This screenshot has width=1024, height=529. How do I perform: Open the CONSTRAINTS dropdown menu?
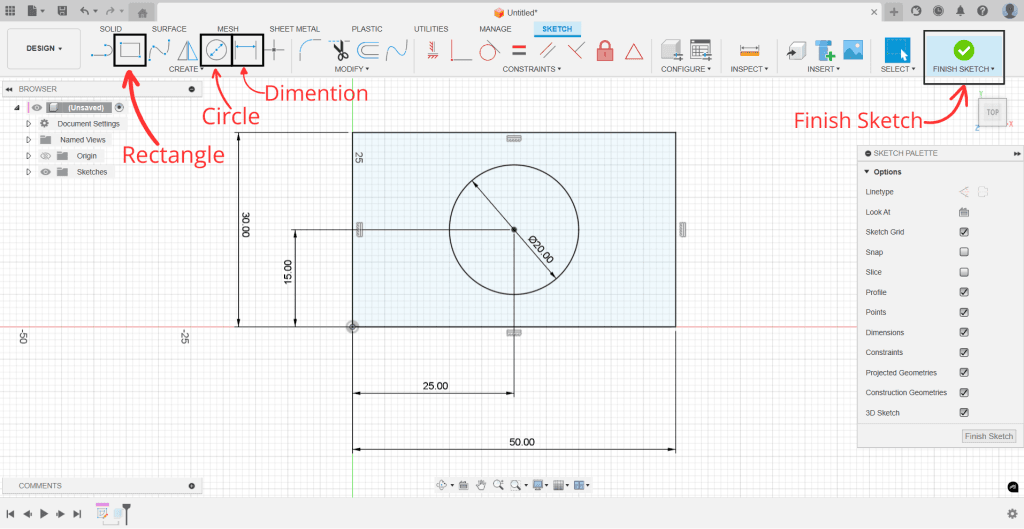[531, 69]
